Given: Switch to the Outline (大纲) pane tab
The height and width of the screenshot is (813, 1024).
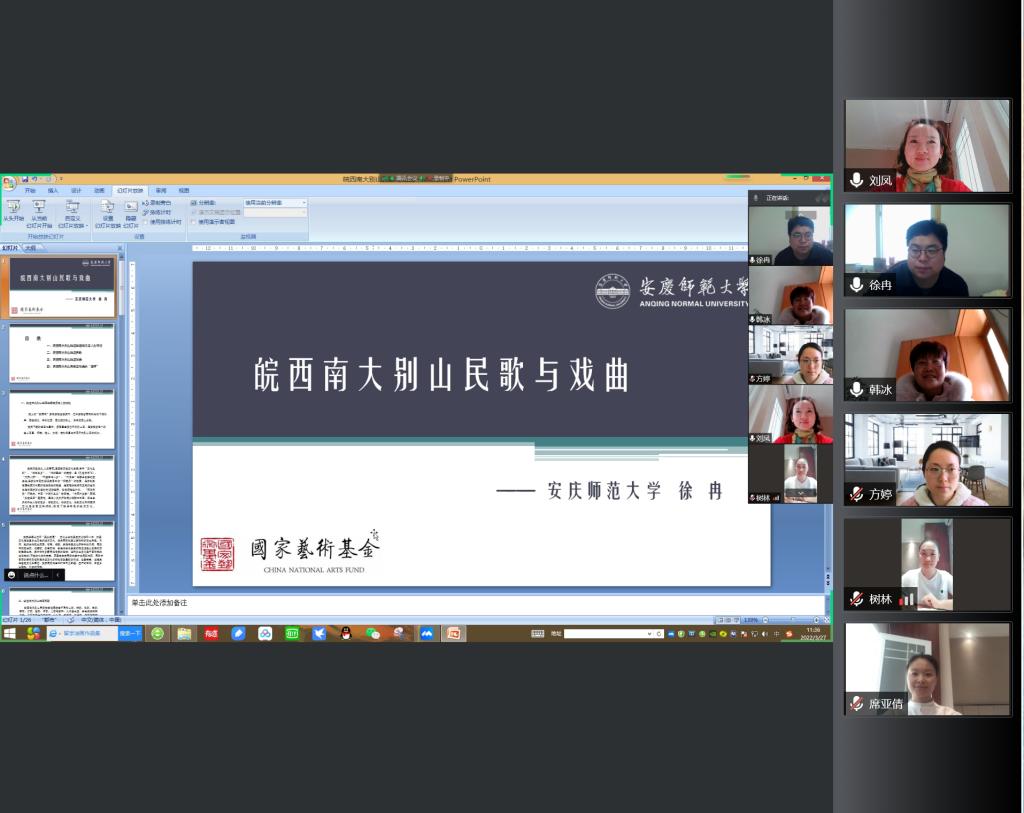Looking at the screenshot, I should pyautogui.click(x=30, y=247).
